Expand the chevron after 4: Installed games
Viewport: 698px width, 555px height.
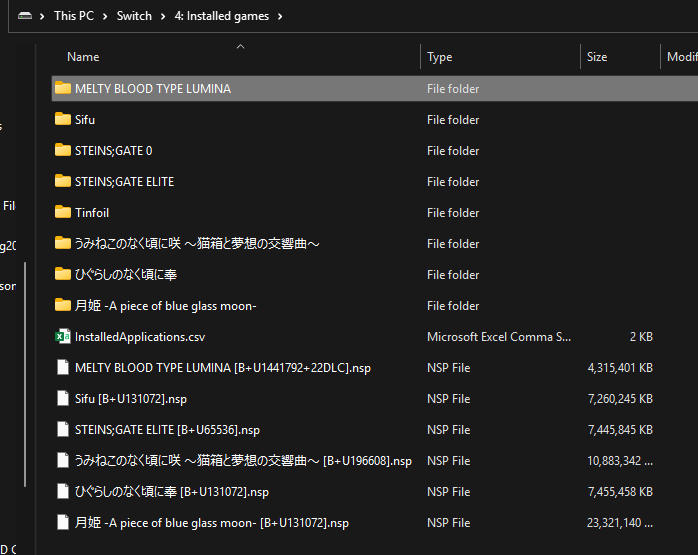click(280, 16)
